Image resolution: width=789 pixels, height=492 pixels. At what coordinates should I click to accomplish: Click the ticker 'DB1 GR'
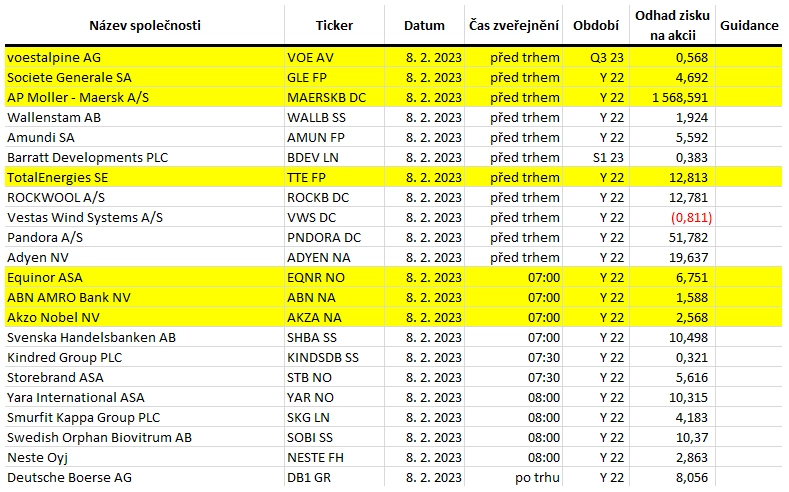(309, 478)
